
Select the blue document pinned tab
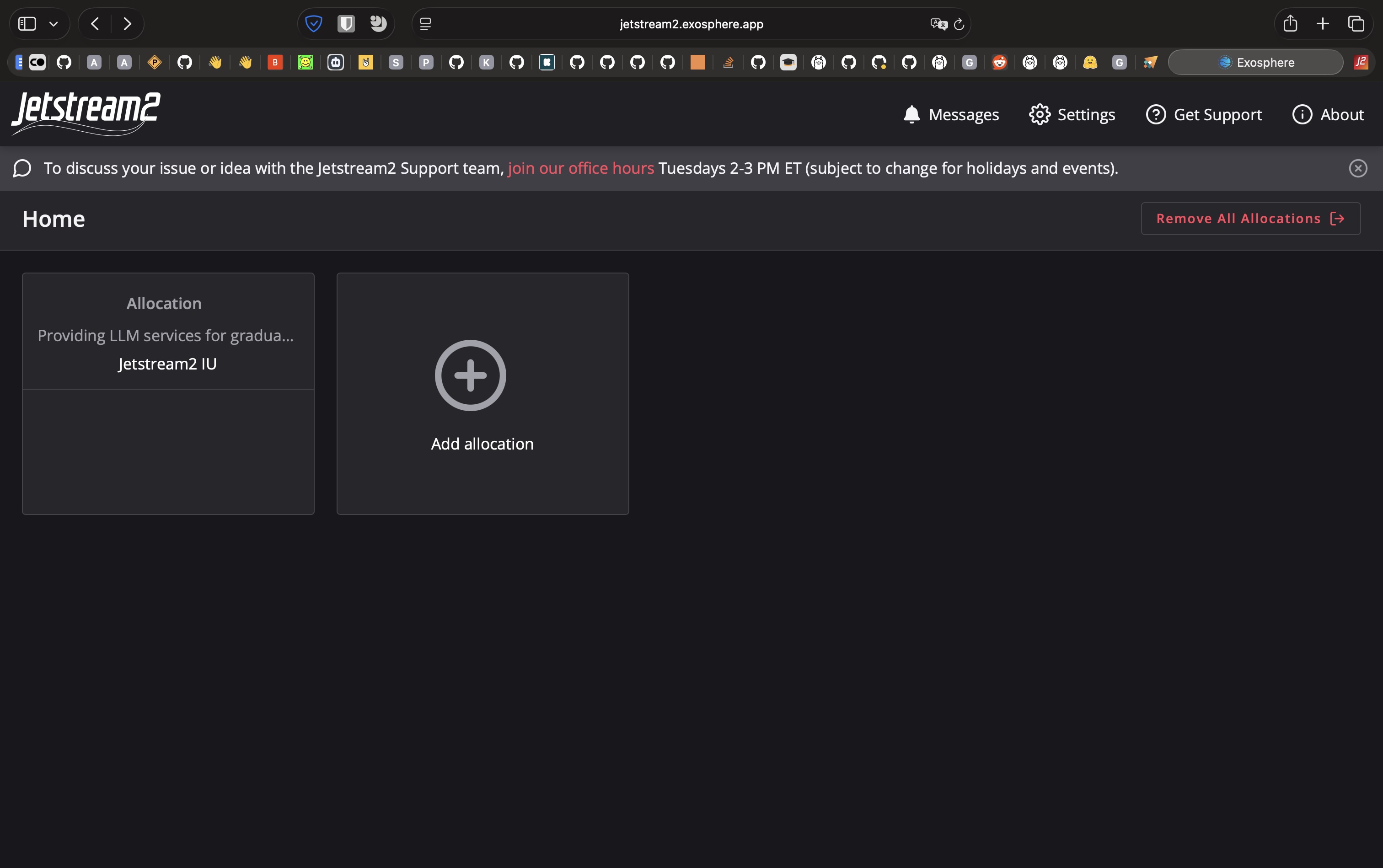point(19,62)
